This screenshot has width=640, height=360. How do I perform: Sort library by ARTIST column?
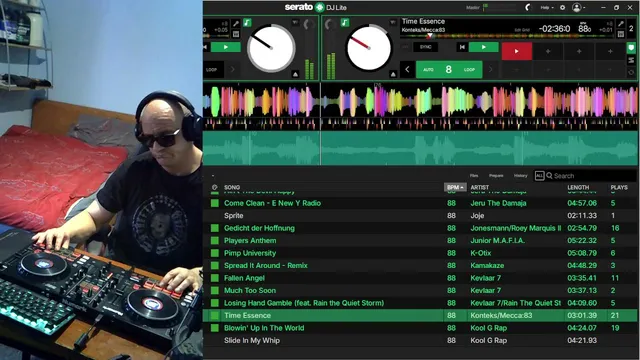(480, 187)
